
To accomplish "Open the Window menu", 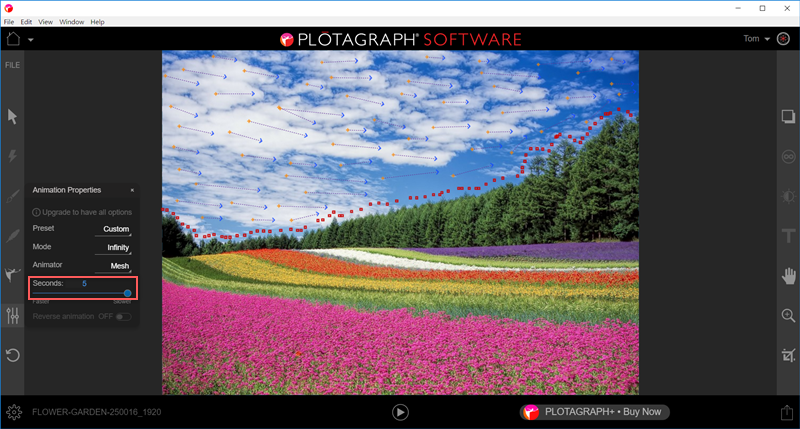I will pyautogui.click(x=71, y=22).
